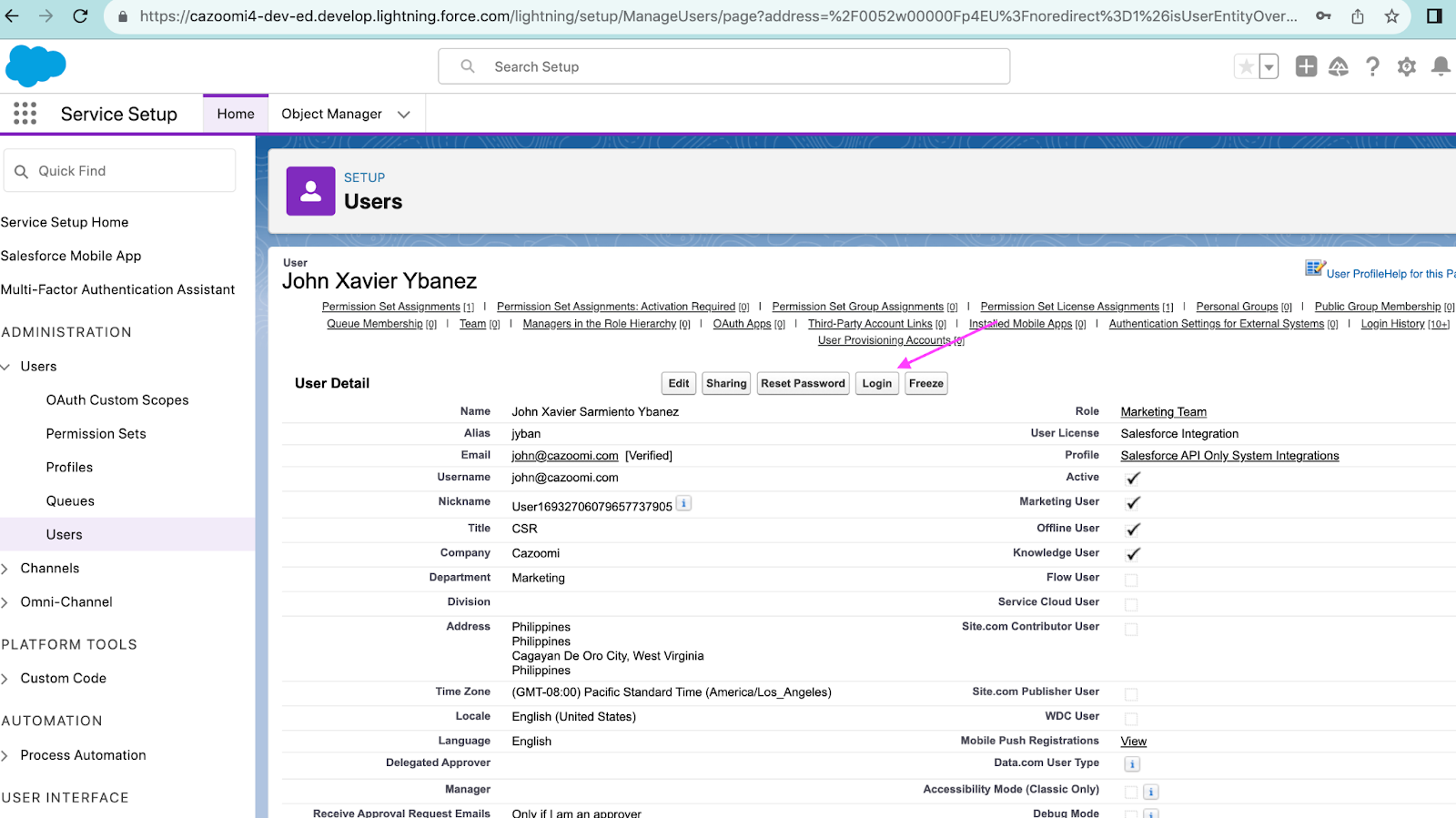Focus the Quick Find box
Viewport: 1456px width, 818px height.
point(120,171)
